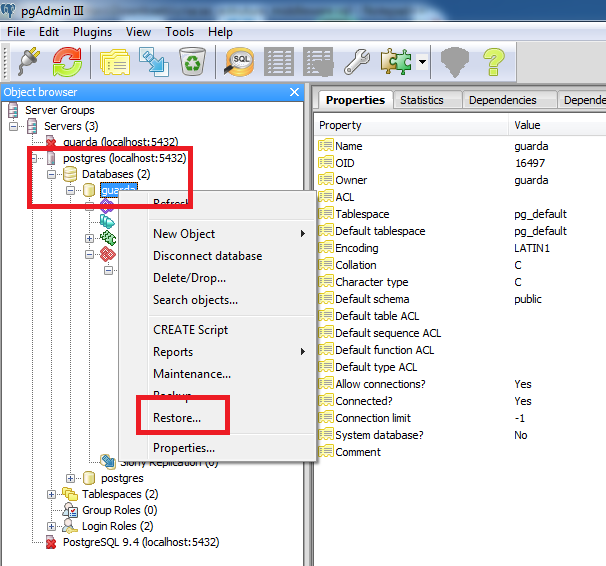The height and width of the screenshot is (566, 606).
Task: Expand the Tablespaces (2) node
Action: click(x=51, y=494)
